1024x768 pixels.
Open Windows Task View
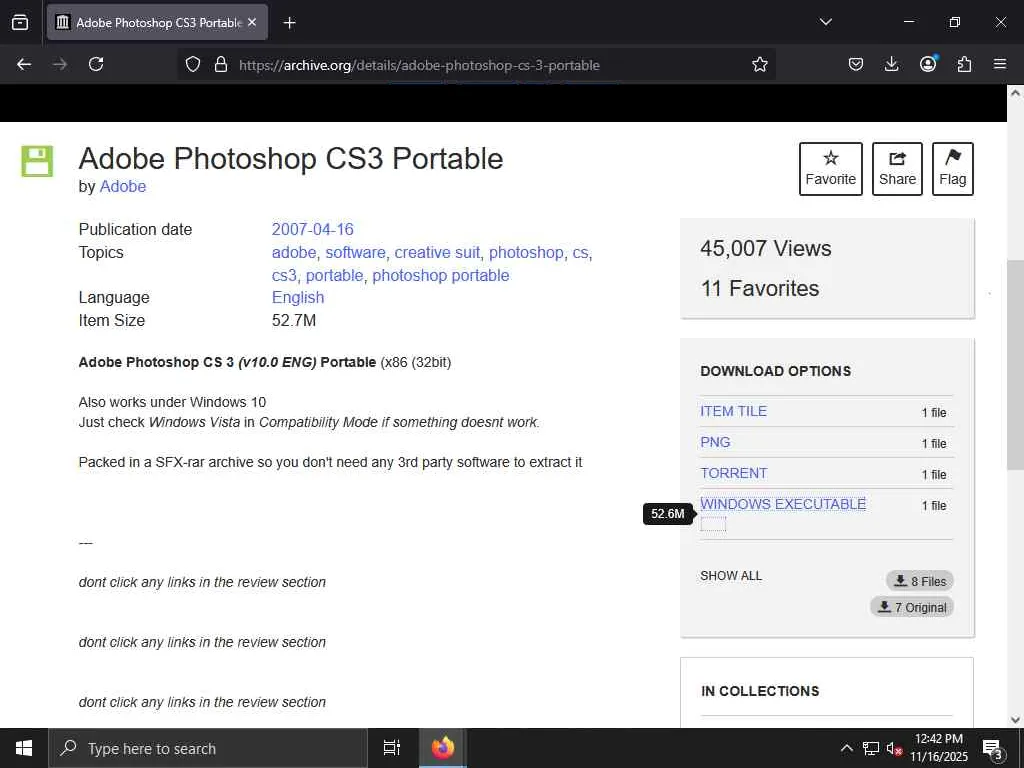pos(392,748)
